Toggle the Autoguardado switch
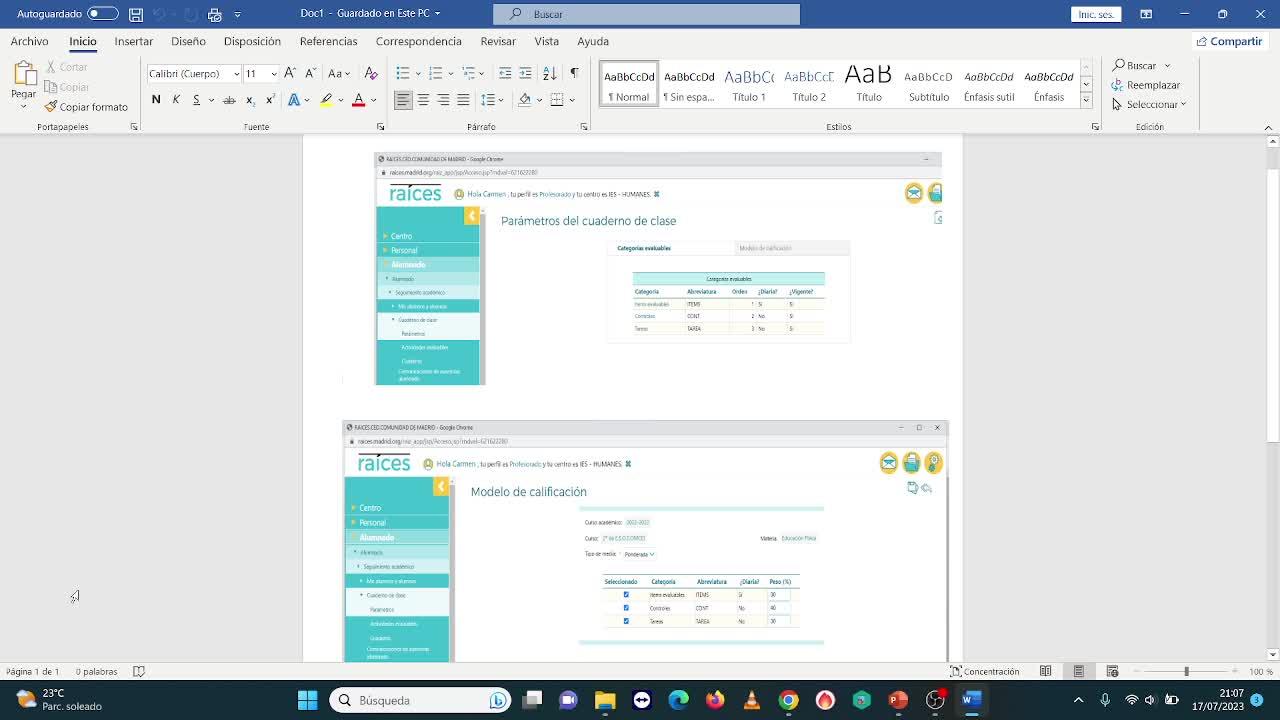Screen dimensions: 1280x720 [x=102, y=14]
